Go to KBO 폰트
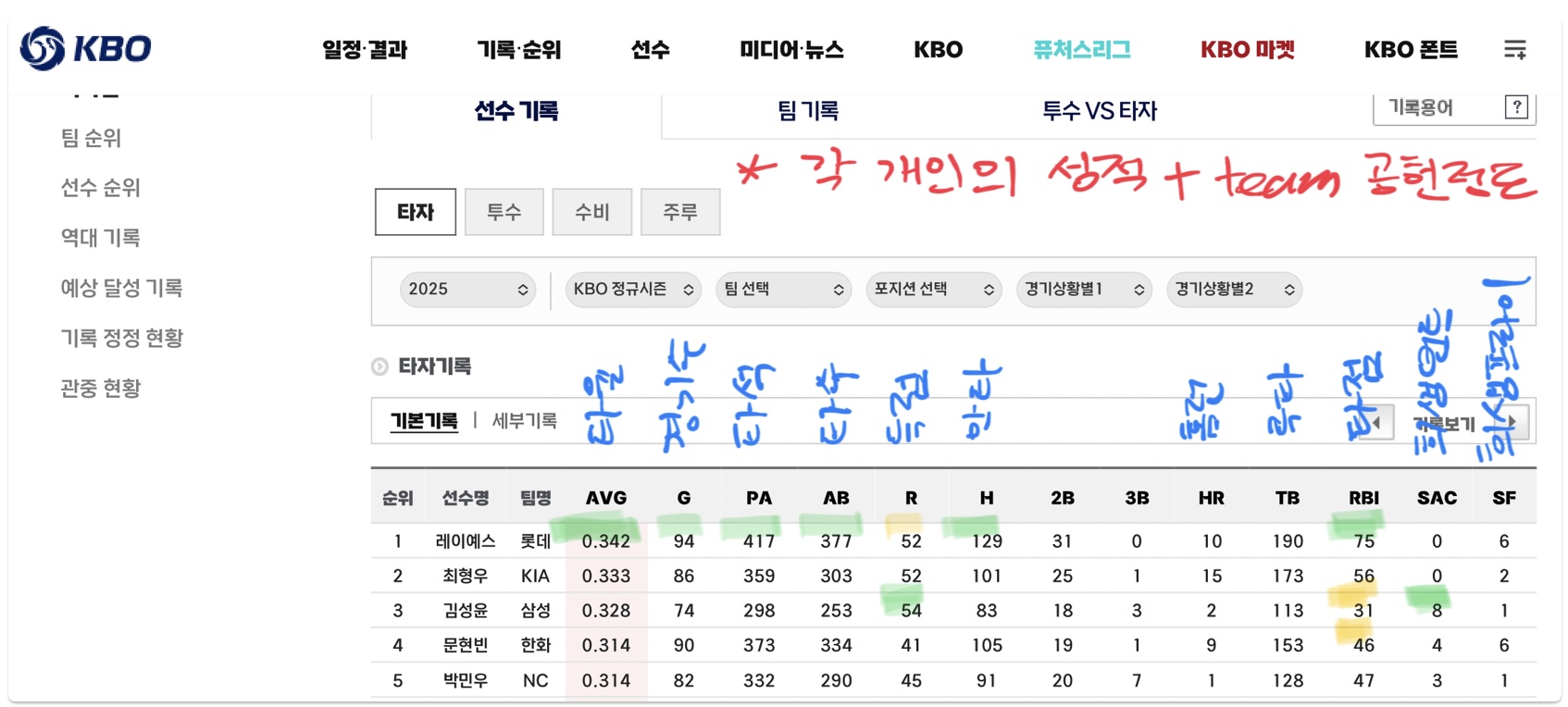 tap(1411, 50)
